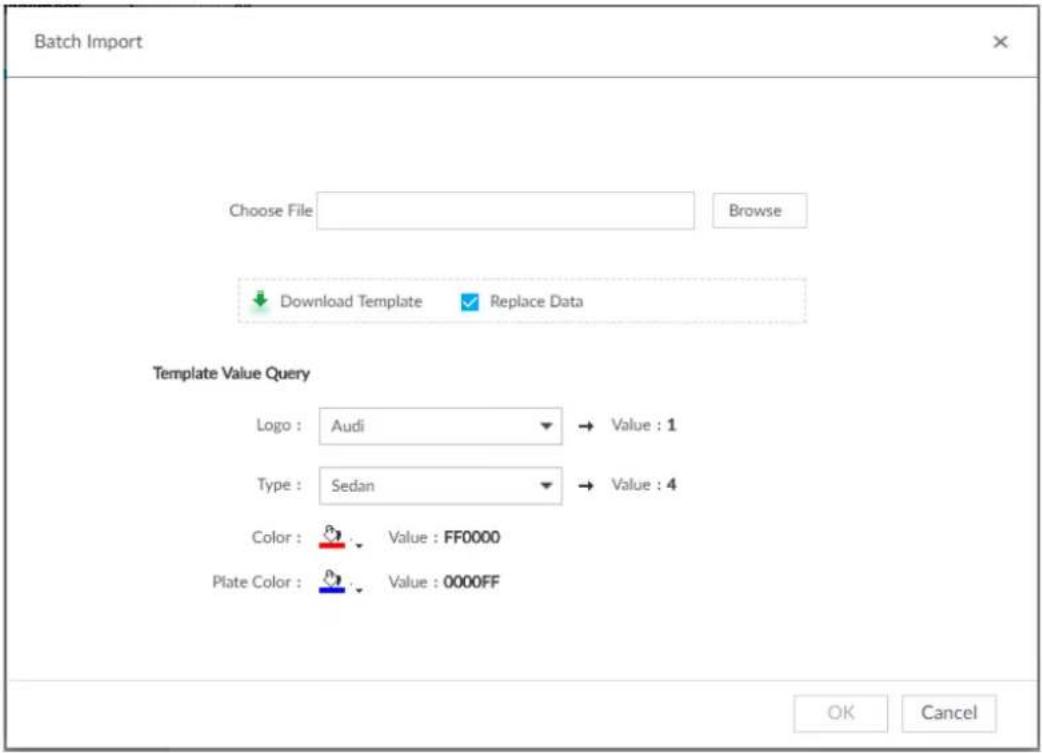
Task: Click the Replace Data label
Action: click(x=536, y=302)
